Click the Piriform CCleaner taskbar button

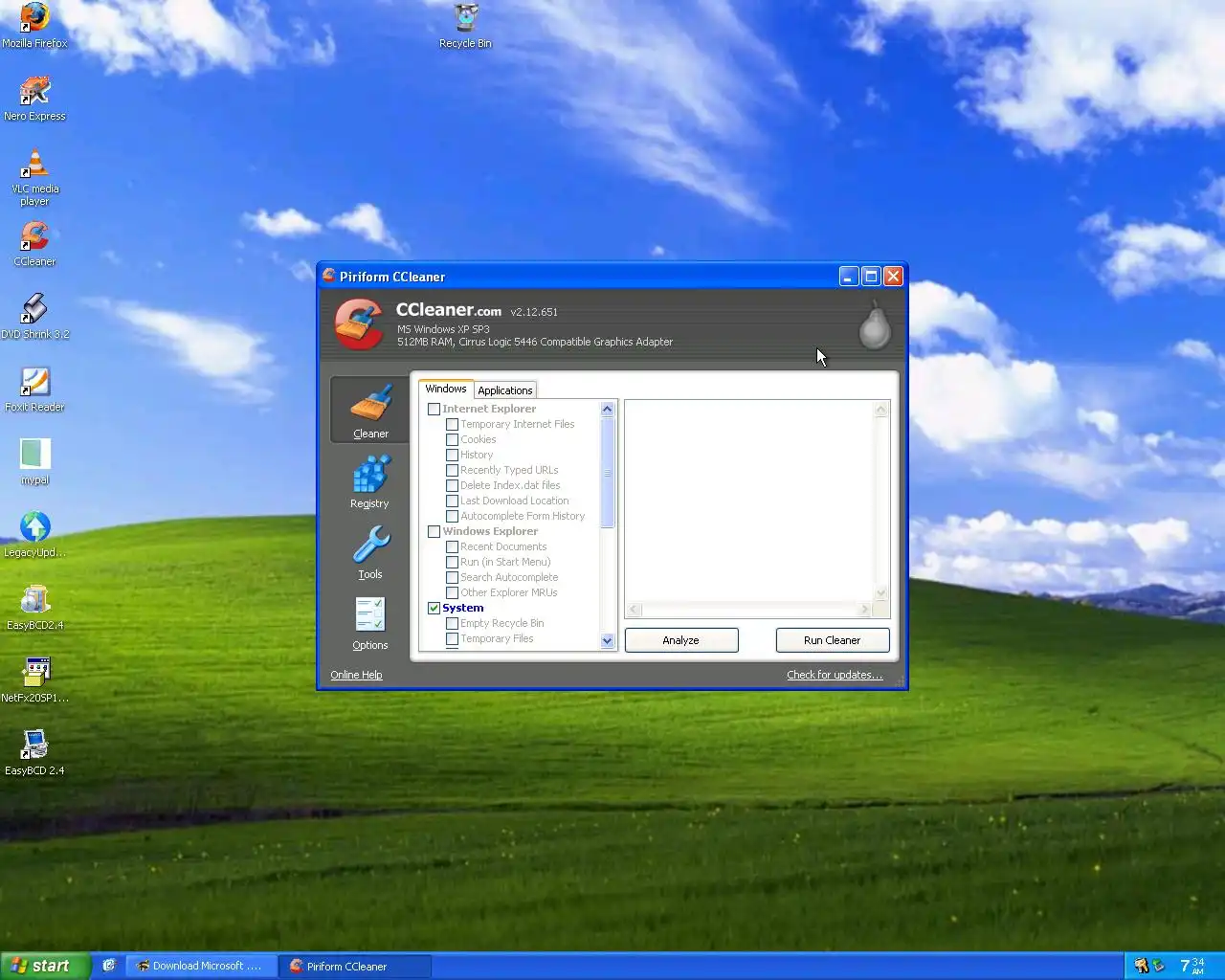point(355,966)
